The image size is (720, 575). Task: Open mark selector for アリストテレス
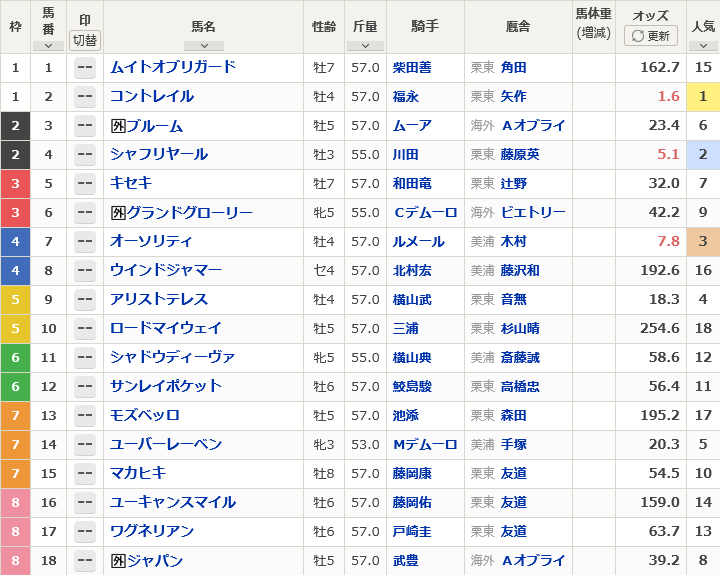pos(85,299)
